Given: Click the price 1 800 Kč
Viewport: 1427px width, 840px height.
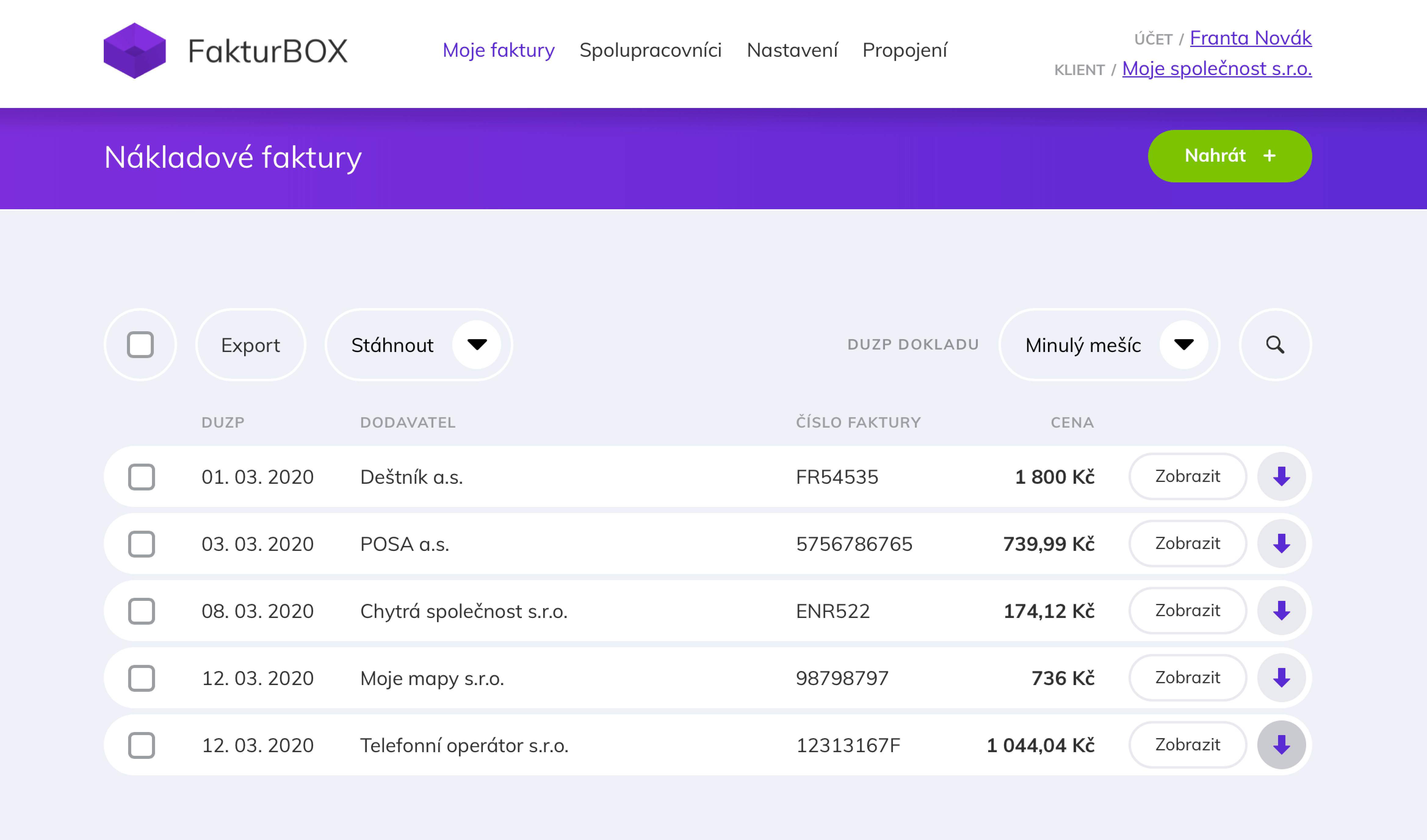Looking at the screenshot, I should click(x=1054, y=477).
